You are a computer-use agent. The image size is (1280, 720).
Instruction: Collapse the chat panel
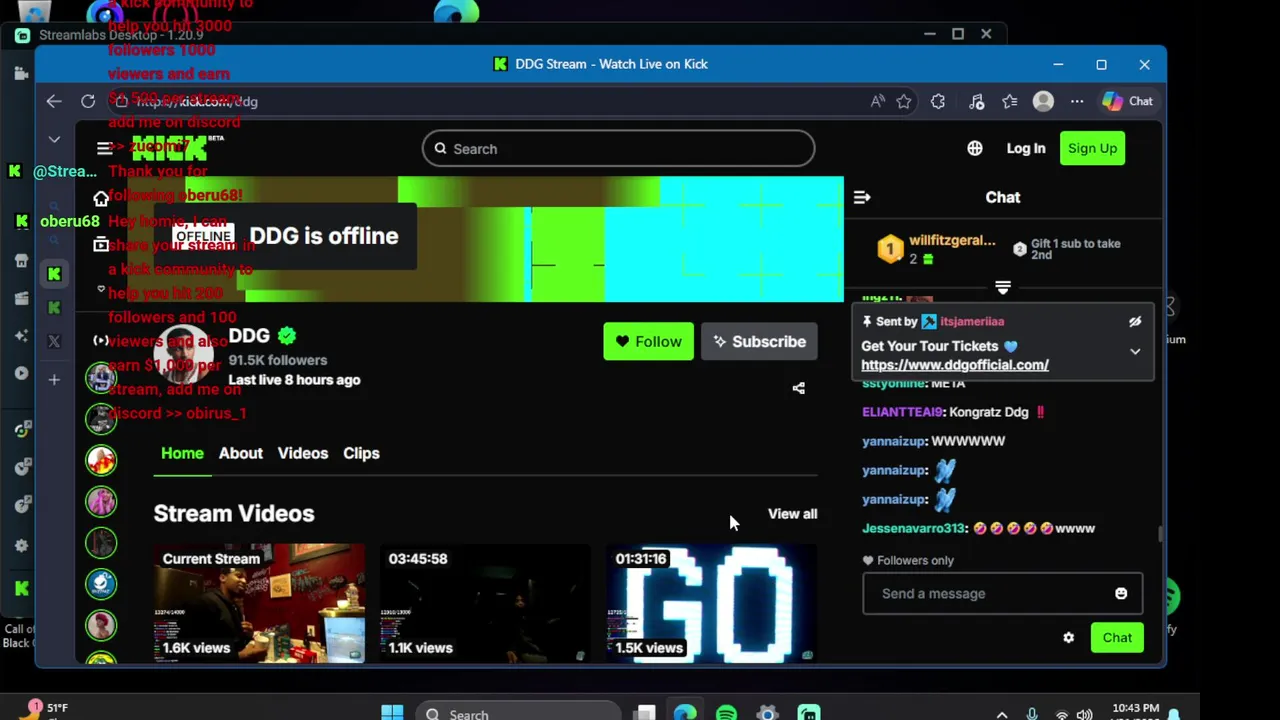(x=862, y=197)
